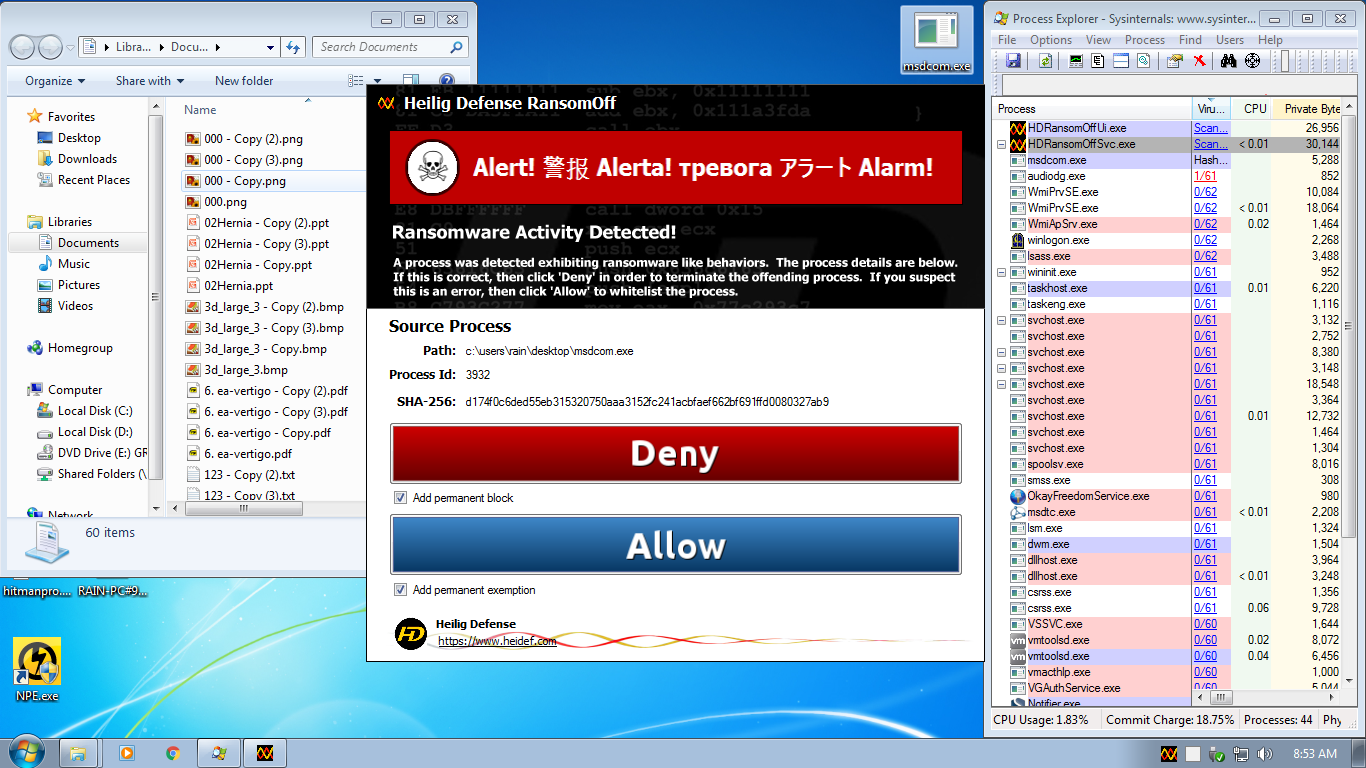
Task: Open System Information graph icon in Process Explorer
Action: pyautogui.click(x=1076, y=61)
